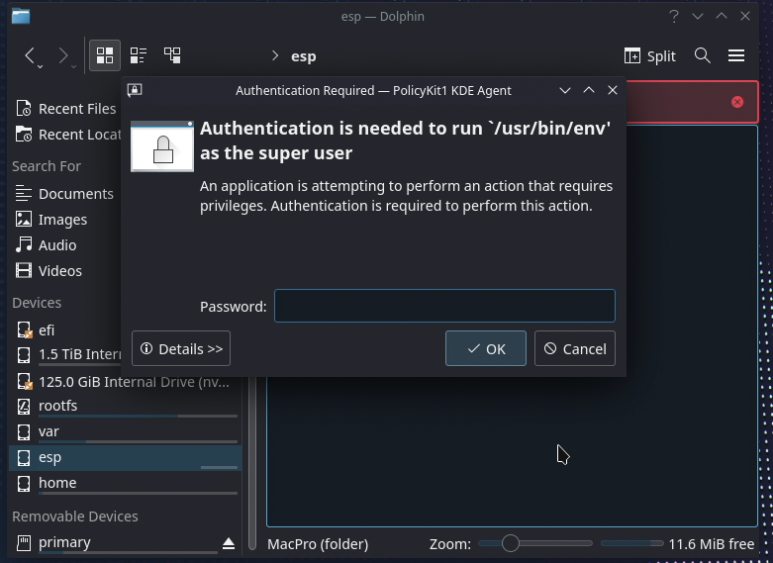The width and height of the screenshot is (773, 563).
Task: Open the 125.0 GiB Internal Drive
Action: coord(125,382)
